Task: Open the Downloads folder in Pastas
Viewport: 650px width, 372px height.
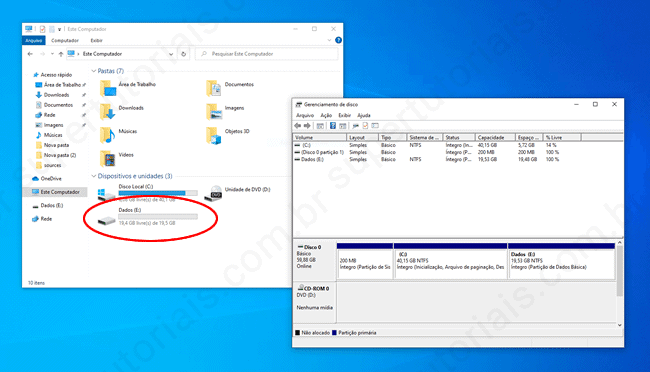Action: pos(122,112)
